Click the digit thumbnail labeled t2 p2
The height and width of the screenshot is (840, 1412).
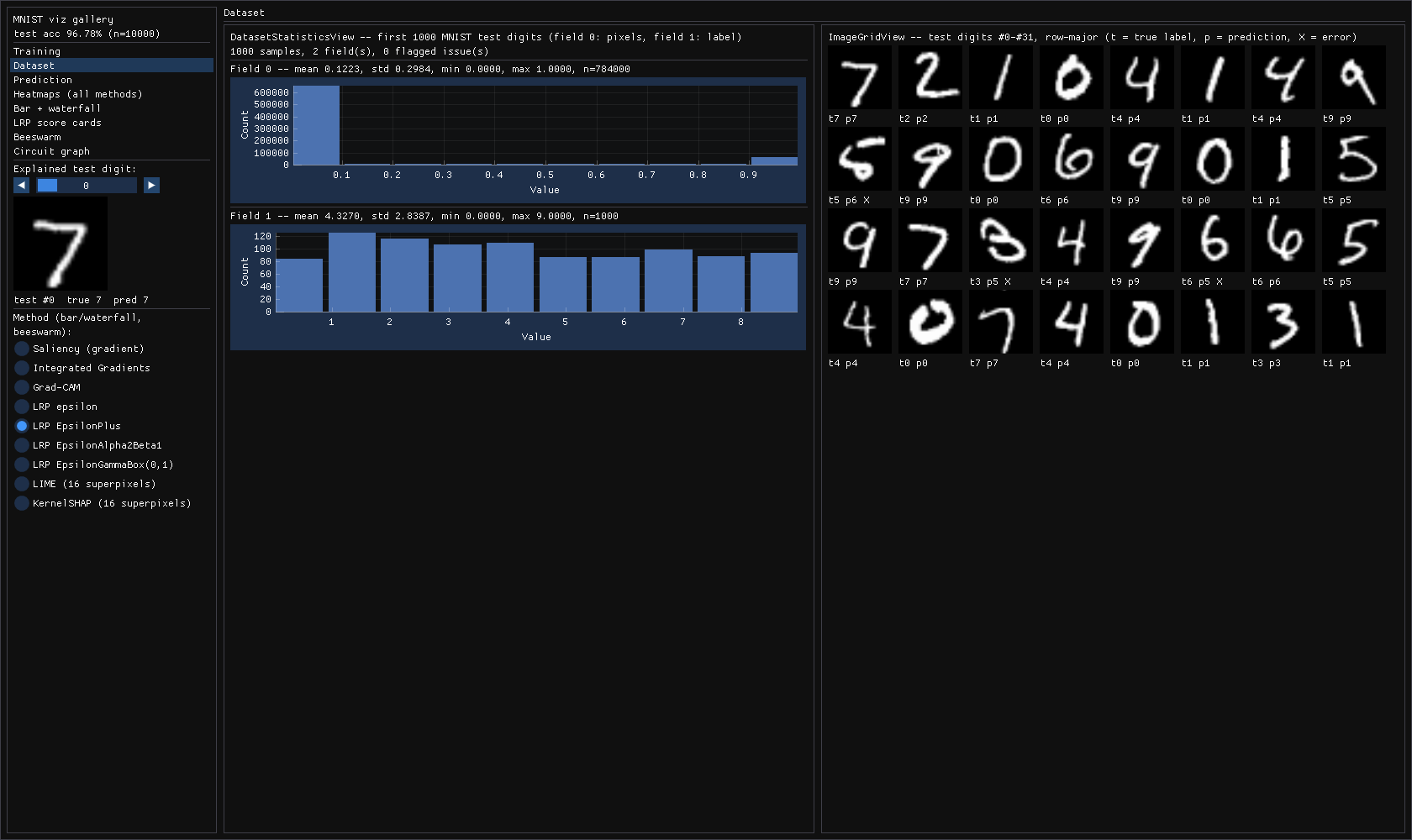point(930,77)
